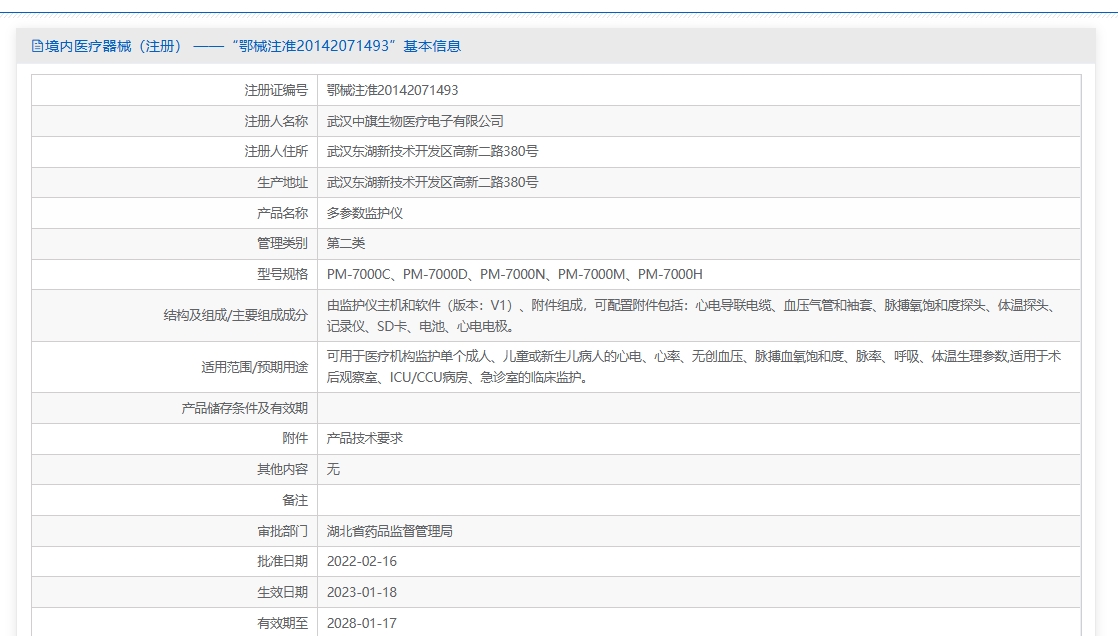Click the label 型号规格
The width and height of the screenshot is (1118, 636).
pyautogui.click(x=282, y=274)
